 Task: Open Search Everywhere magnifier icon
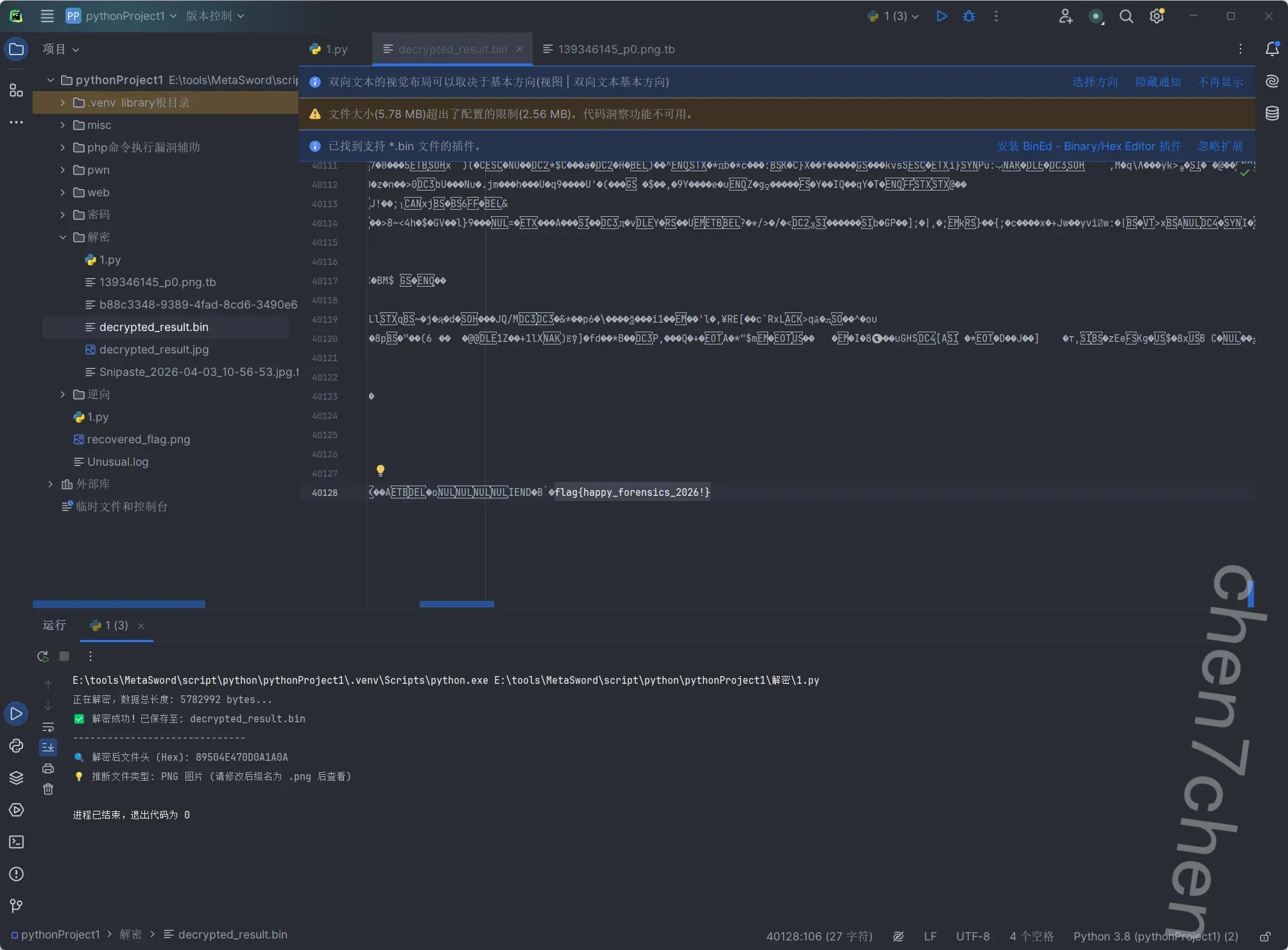tap(1126, 16)
